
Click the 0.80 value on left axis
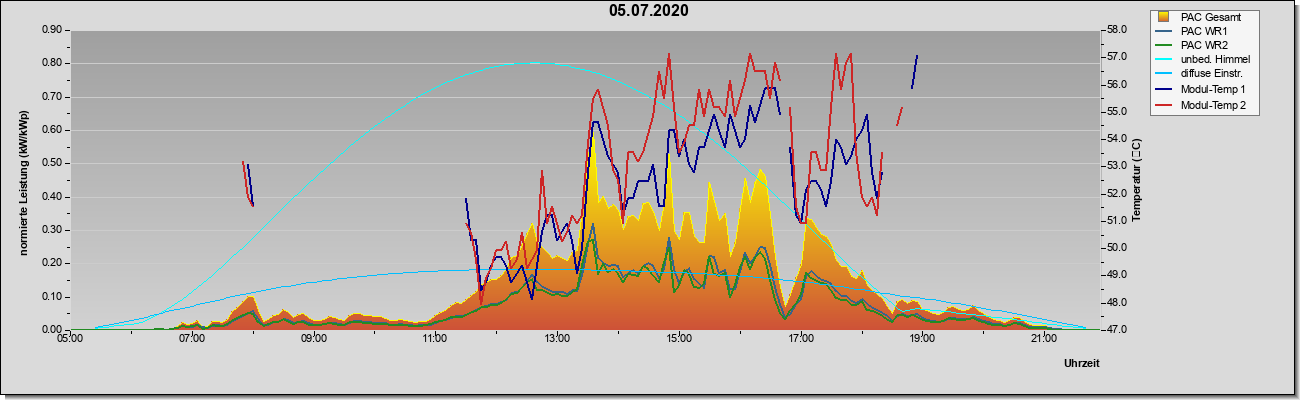pyautogui.click(x=52, y=63)
